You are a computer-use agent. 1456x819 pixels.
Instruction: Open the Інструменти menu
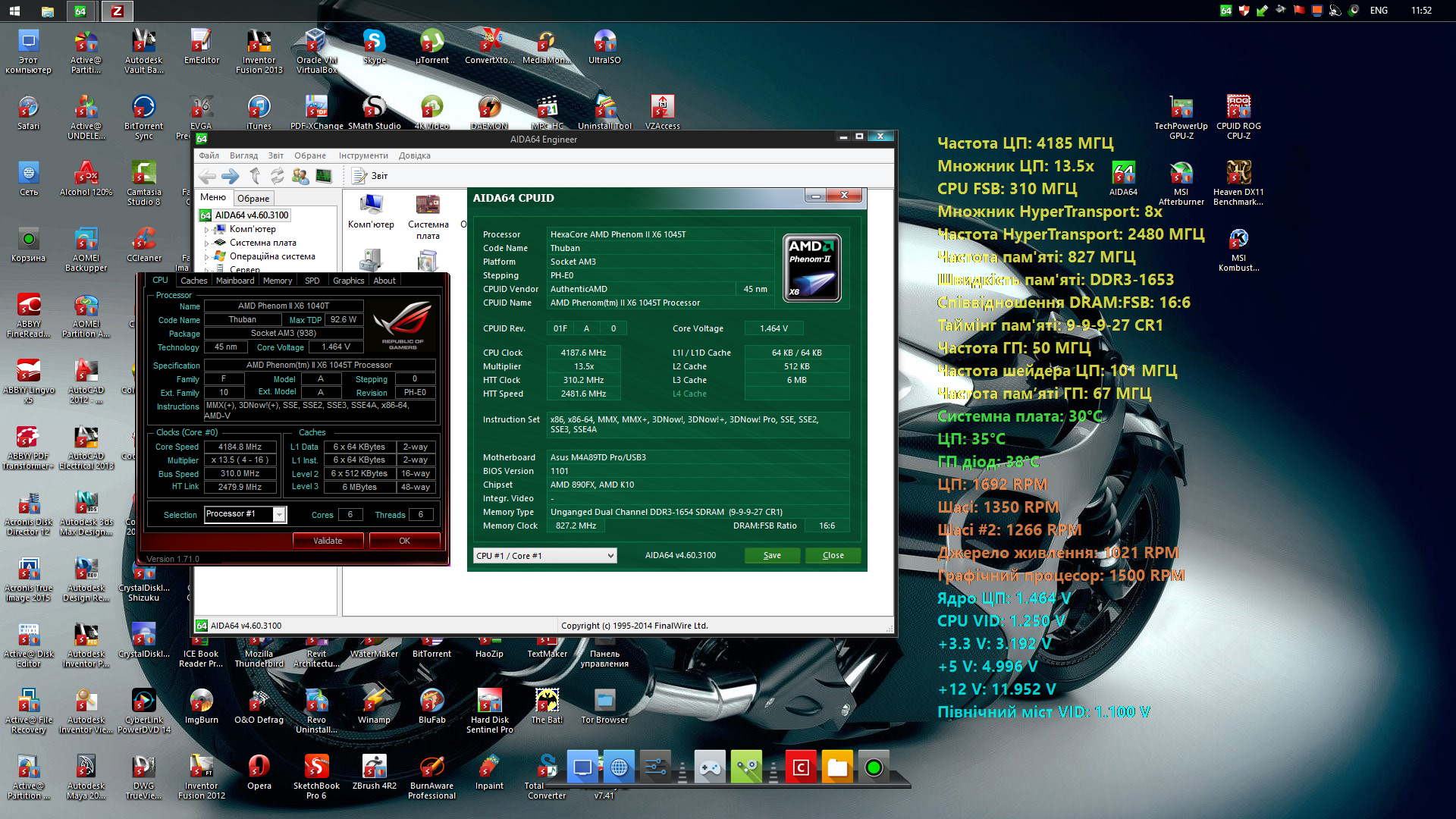tap(363, 155)
